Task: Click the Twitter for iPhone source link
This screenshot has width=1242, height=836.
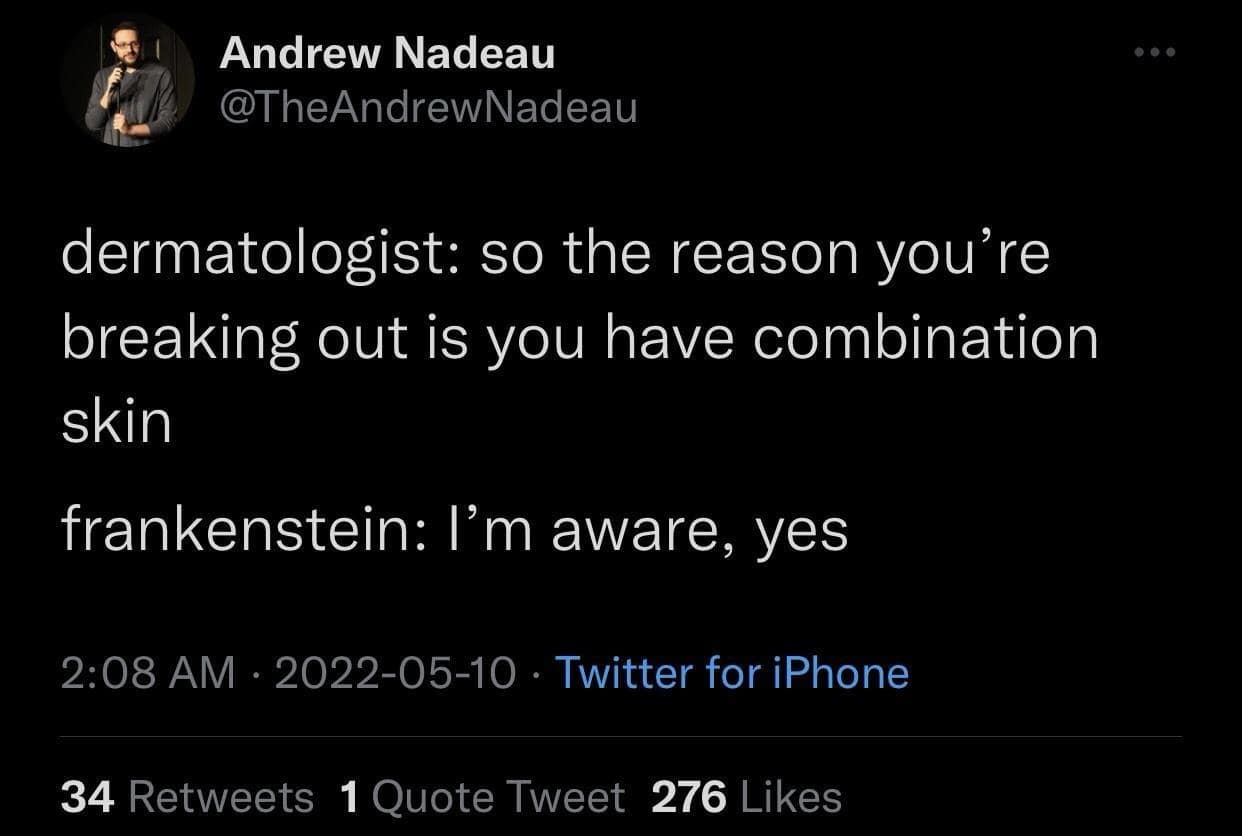Action: point(733,673)
